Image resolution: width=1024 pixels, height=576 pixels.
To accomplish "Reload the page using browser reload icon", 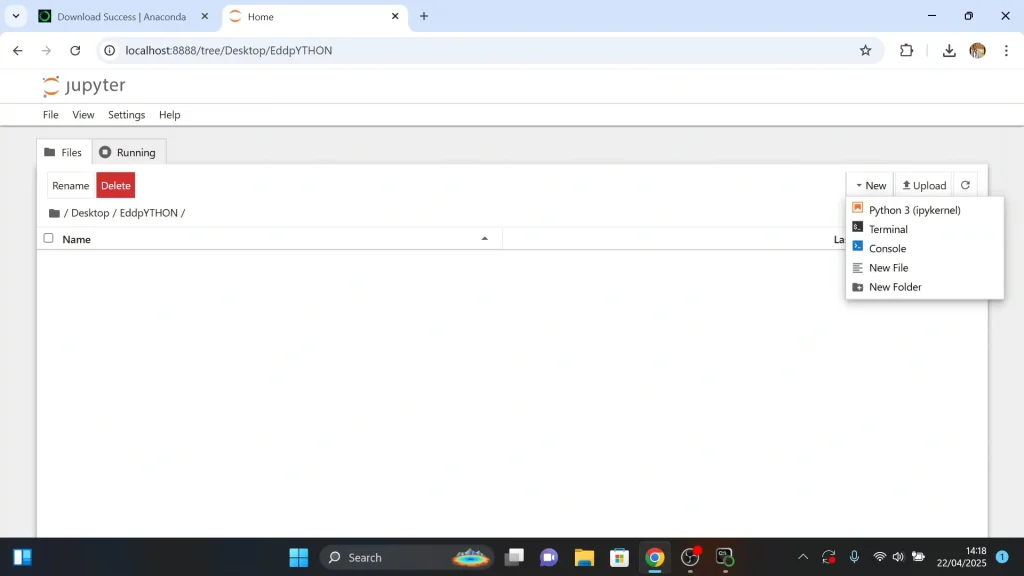I will pyautogui.click(x=75, y=51).
